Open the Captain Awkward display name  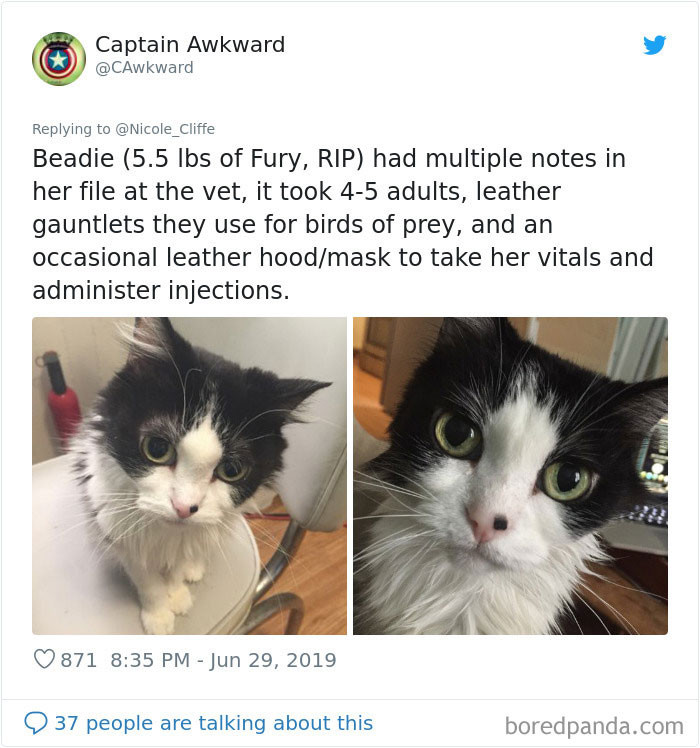[x=190, y=45]
